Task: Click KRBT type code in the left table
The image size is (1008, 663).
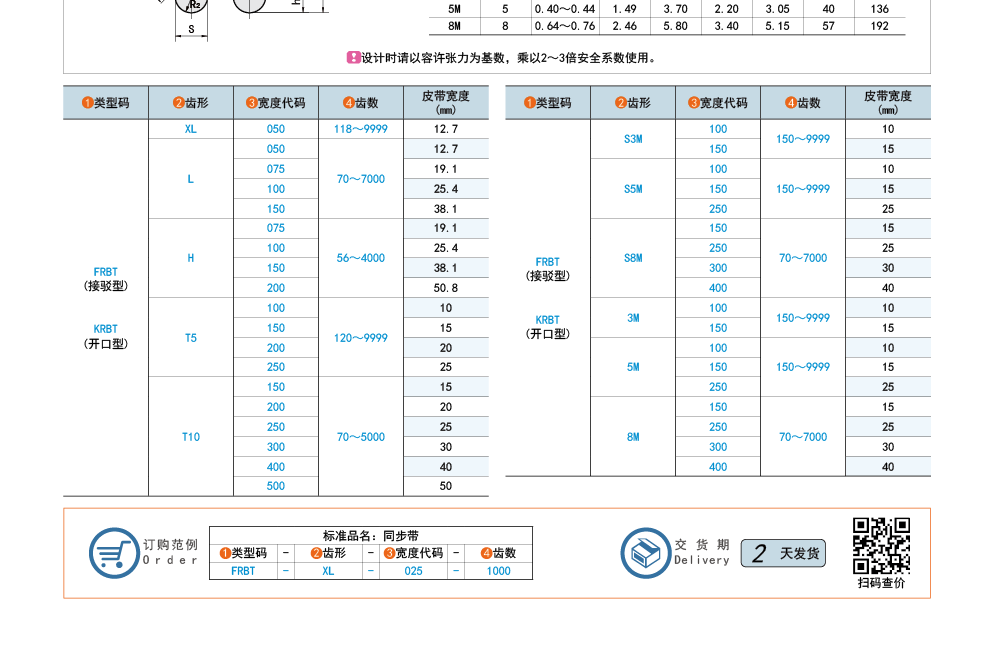Action: click(x=106, y=329)
